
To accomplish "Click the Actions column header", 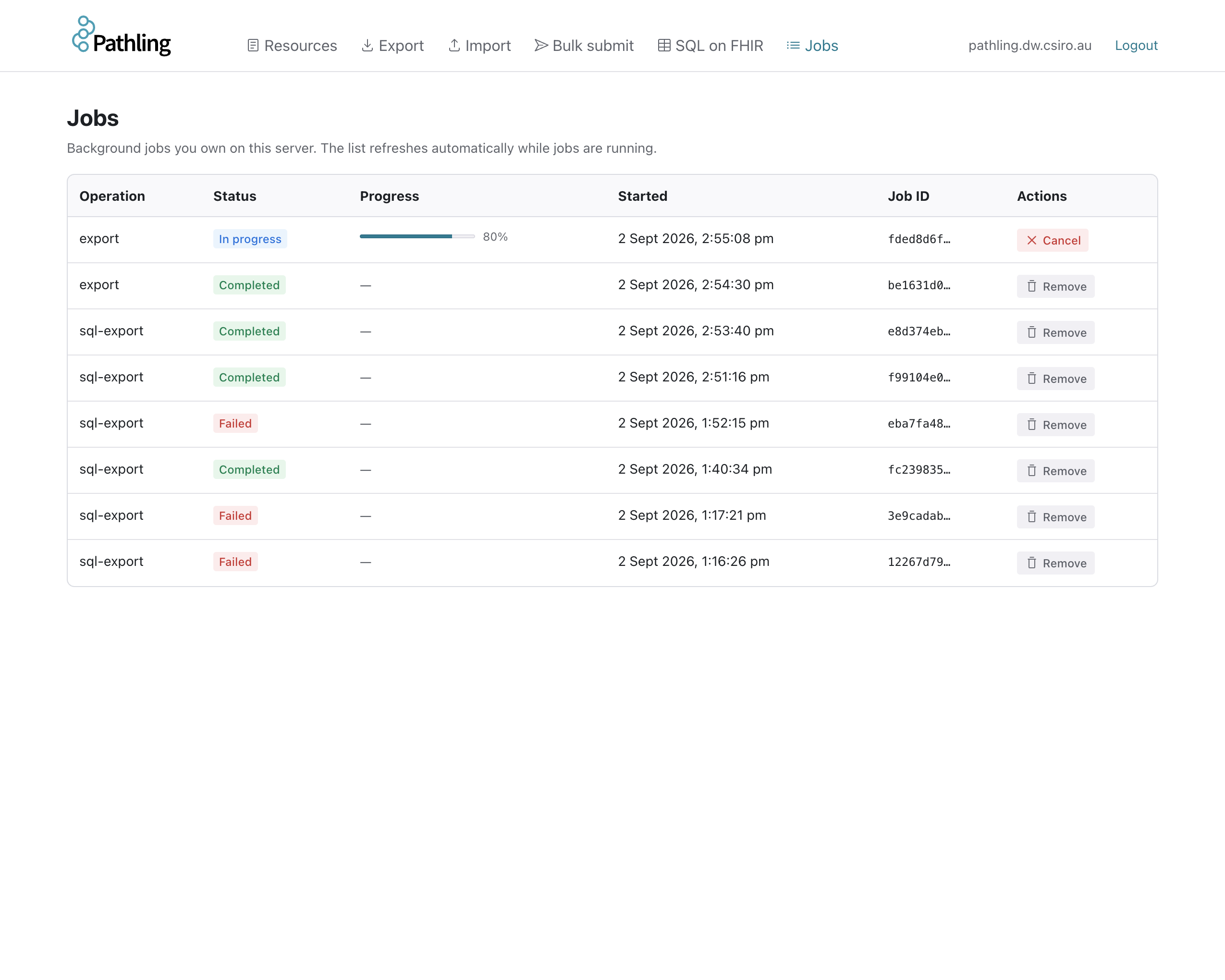I will tap(1041, 196).
